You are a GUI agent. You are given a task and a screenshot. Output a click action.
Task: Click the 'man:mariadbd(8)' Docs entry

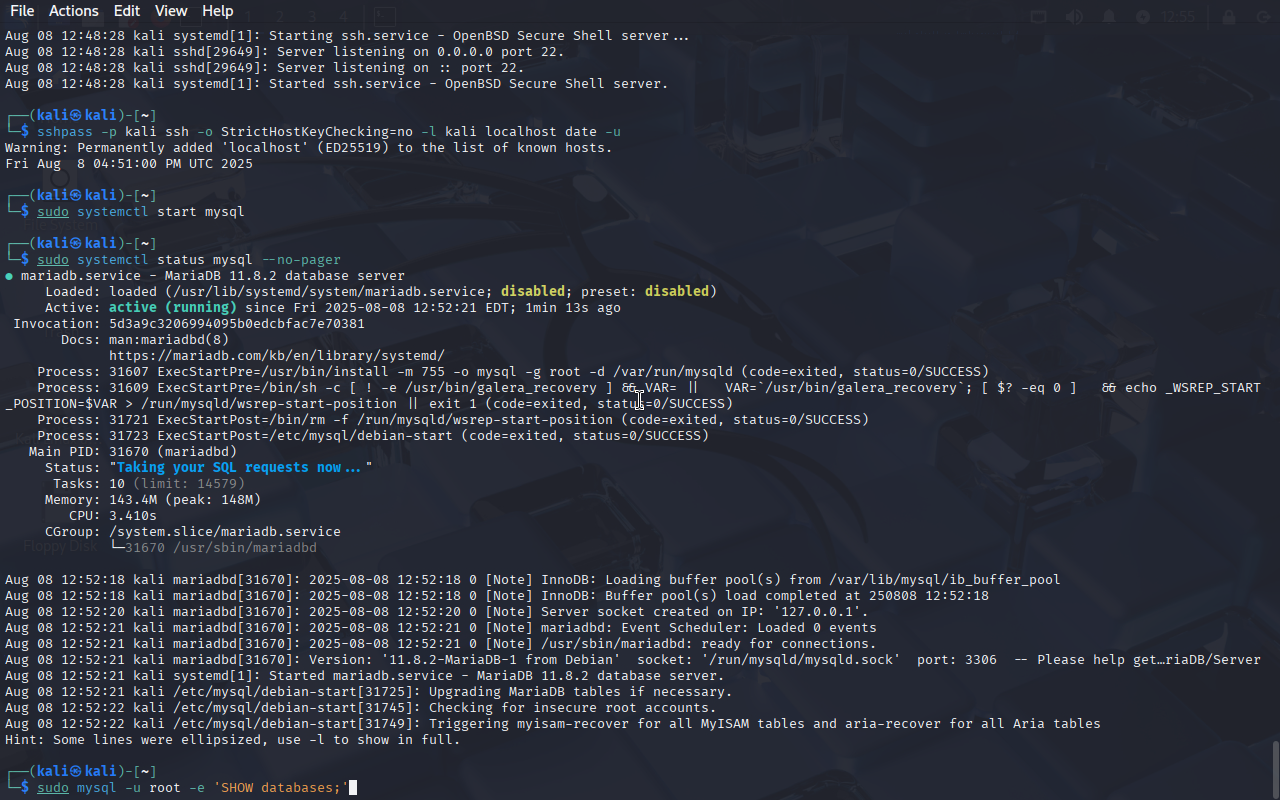tap(169, 339)
